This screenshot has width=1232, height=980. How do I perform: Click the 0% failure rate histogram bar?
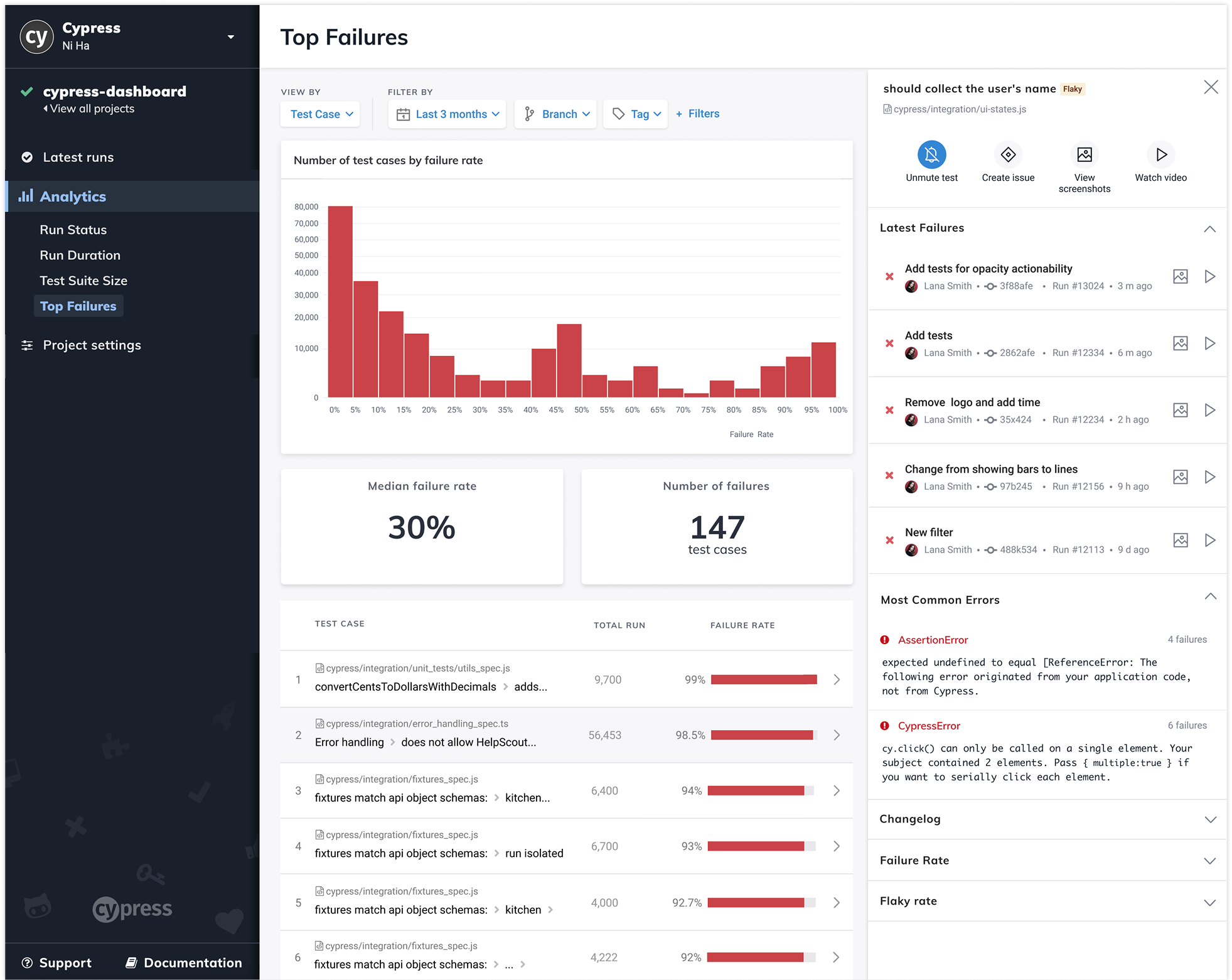click(340, 301)
